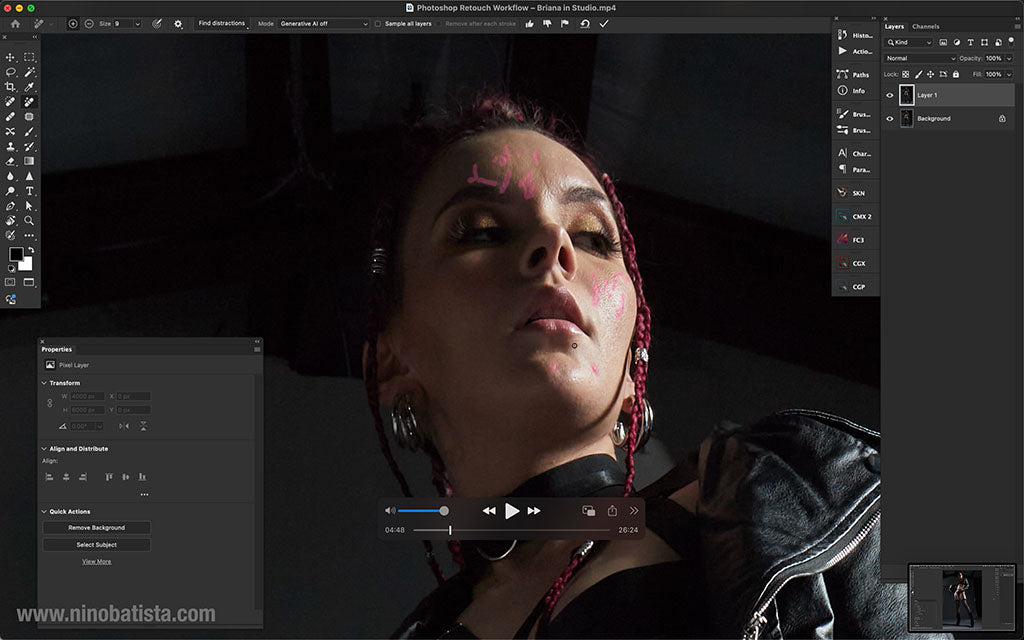Screen dimensions: 1024x640
Task: Collapse the Transform section in Properties
Action: 45,382
